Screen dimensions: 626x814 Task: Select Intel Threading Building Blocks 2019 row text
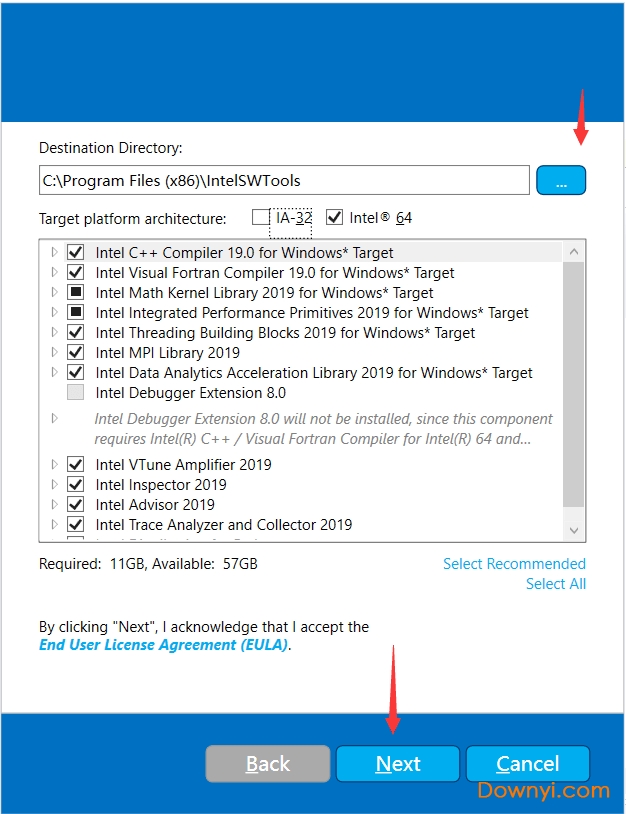click(x=285, y=333)
